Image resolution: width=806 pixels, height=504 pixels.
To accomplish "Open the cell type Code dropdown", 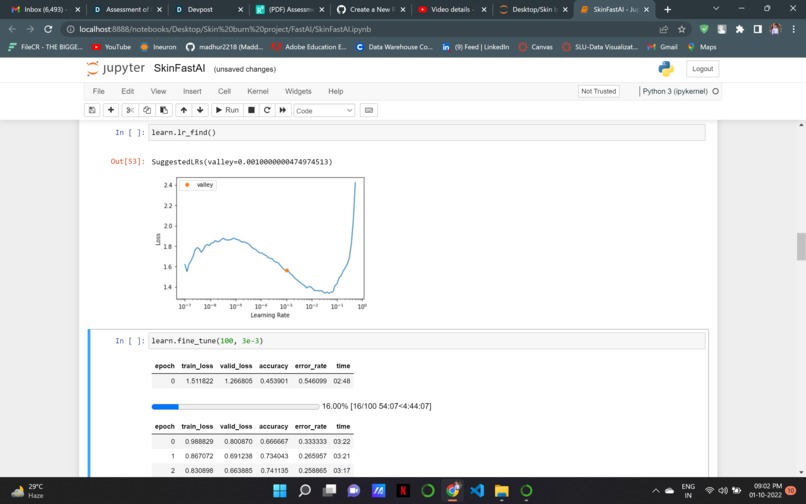I will 324,111.
